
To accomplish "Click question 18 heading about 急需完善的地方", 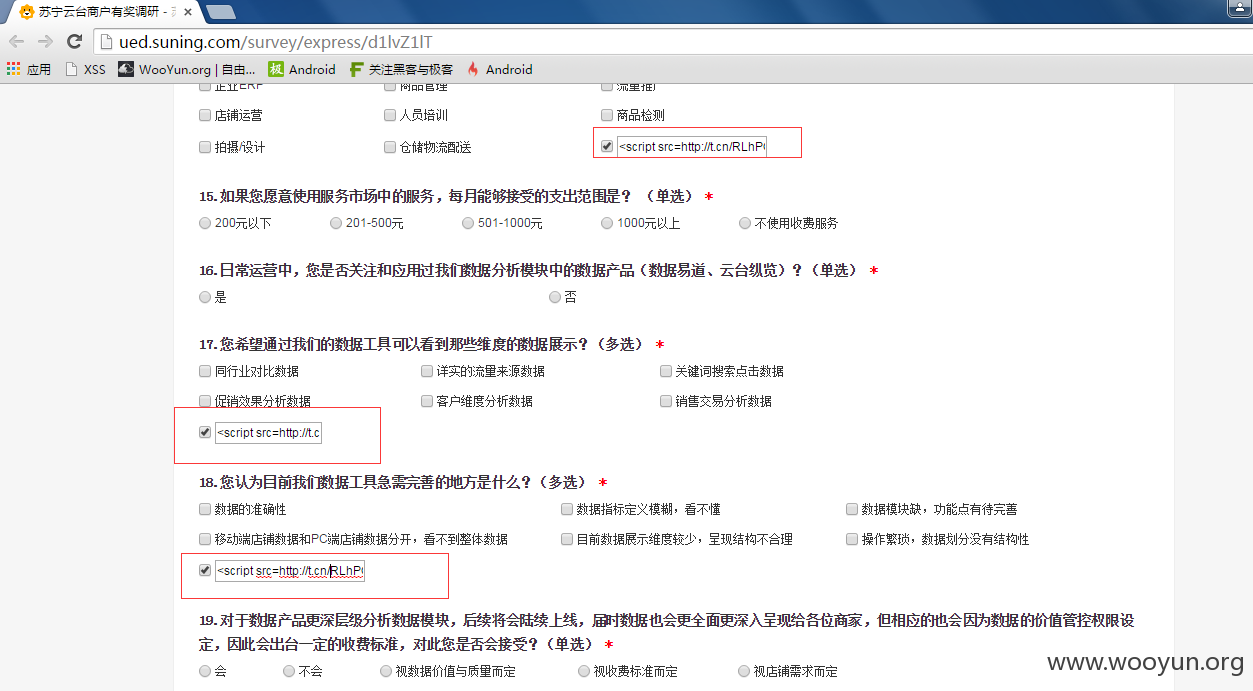I will (x=403, y=482).
